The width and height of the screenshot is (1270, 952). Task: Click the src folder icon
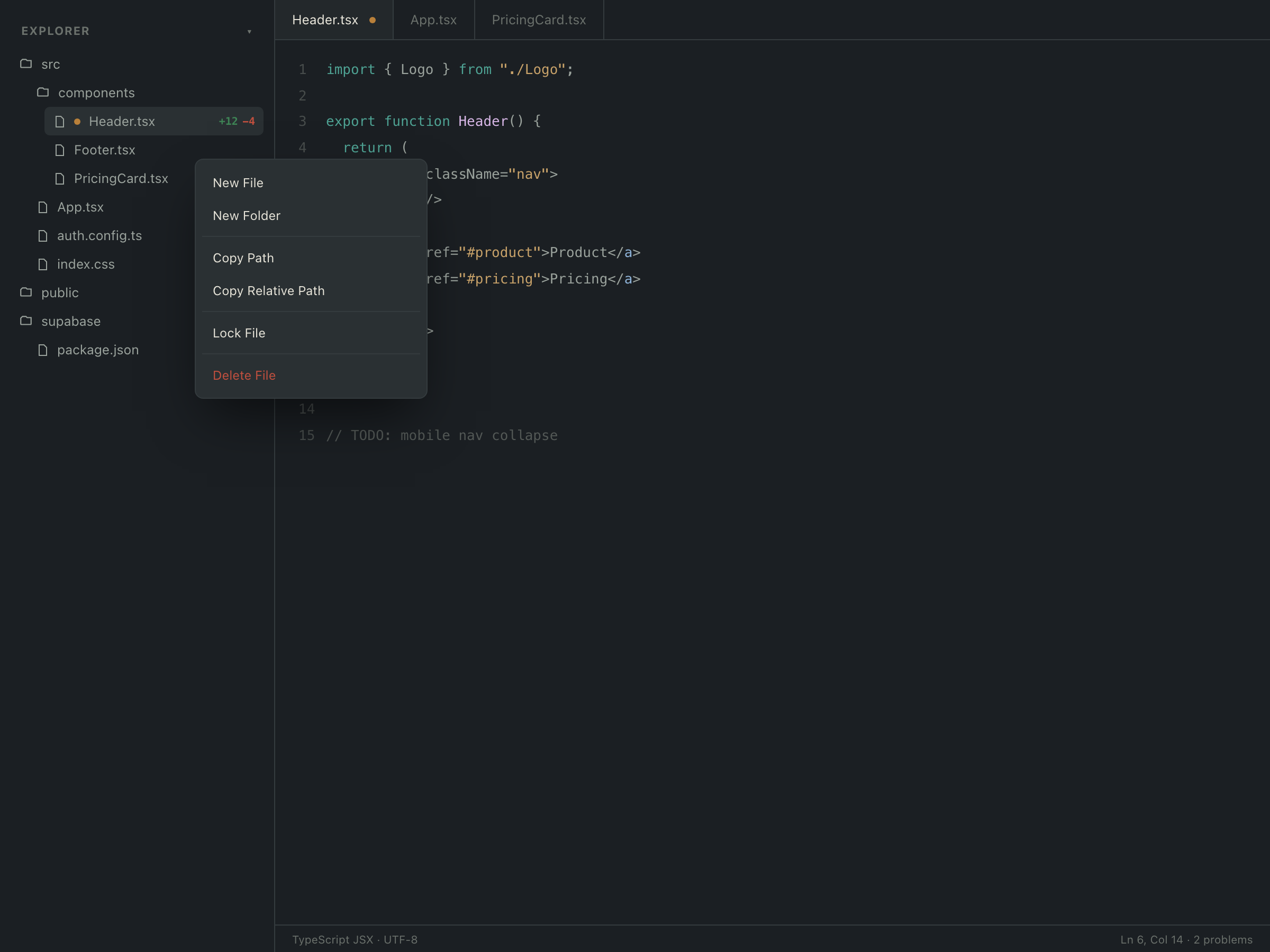26,63
